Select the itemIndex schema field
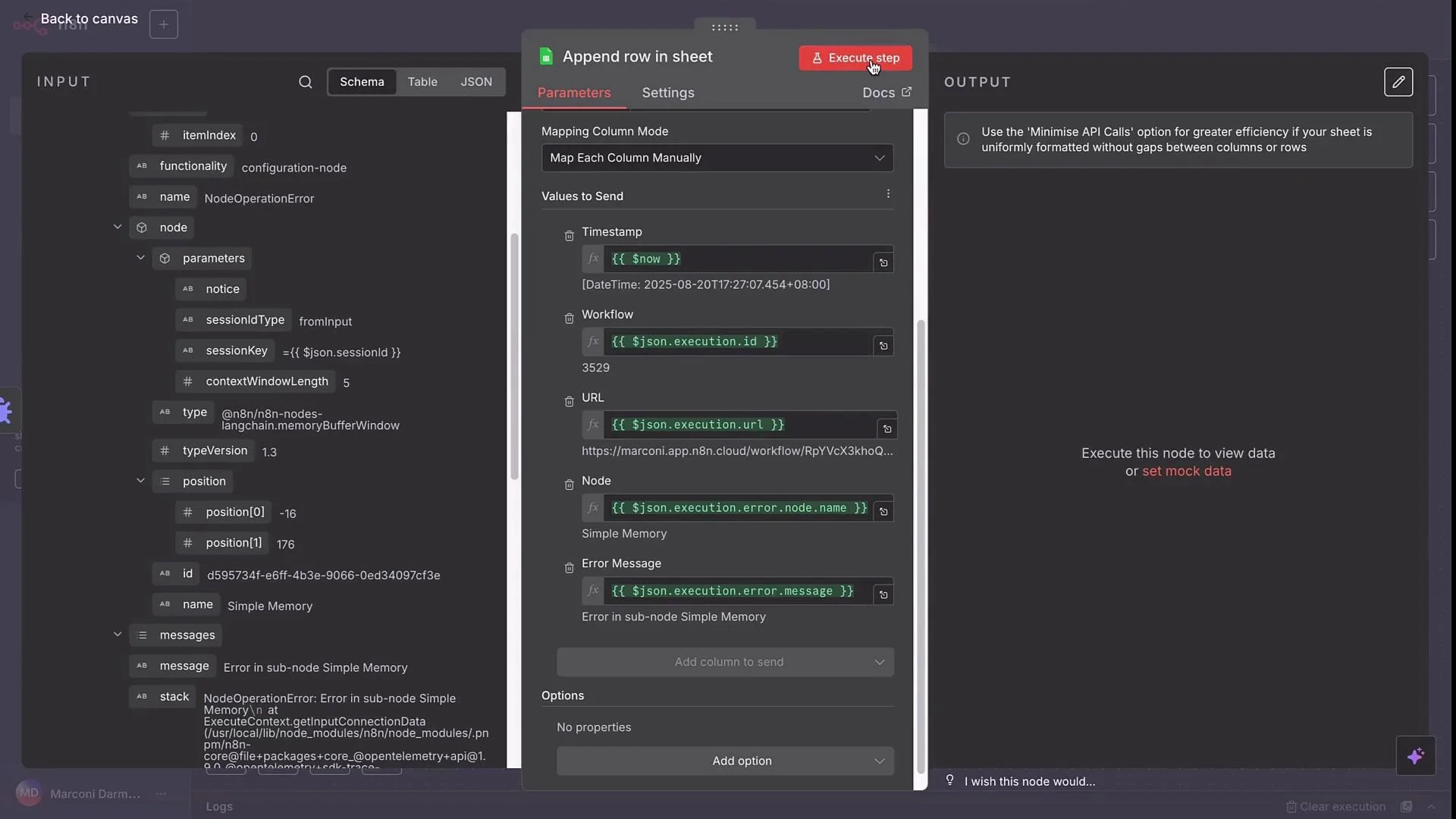The image size is (1456, 819). (197, 135)
